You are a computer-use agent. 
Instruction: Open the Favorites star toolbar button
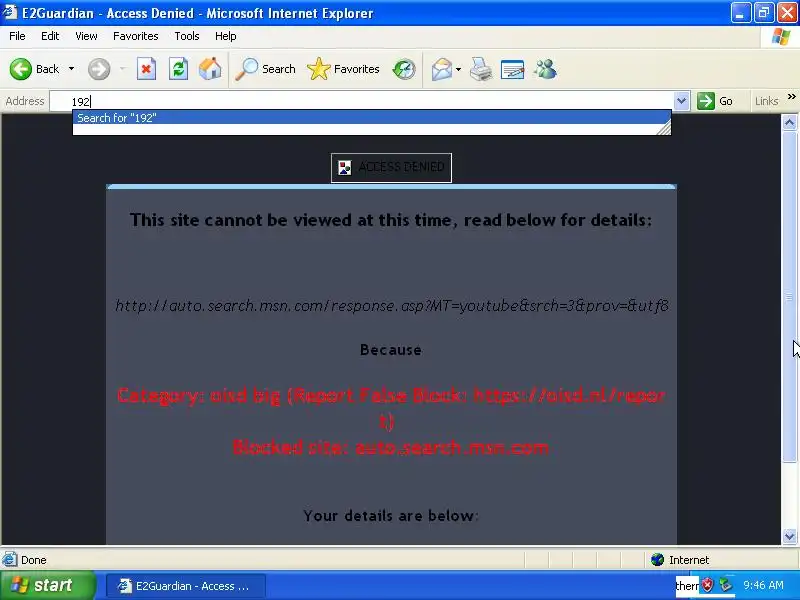point(343,69)
